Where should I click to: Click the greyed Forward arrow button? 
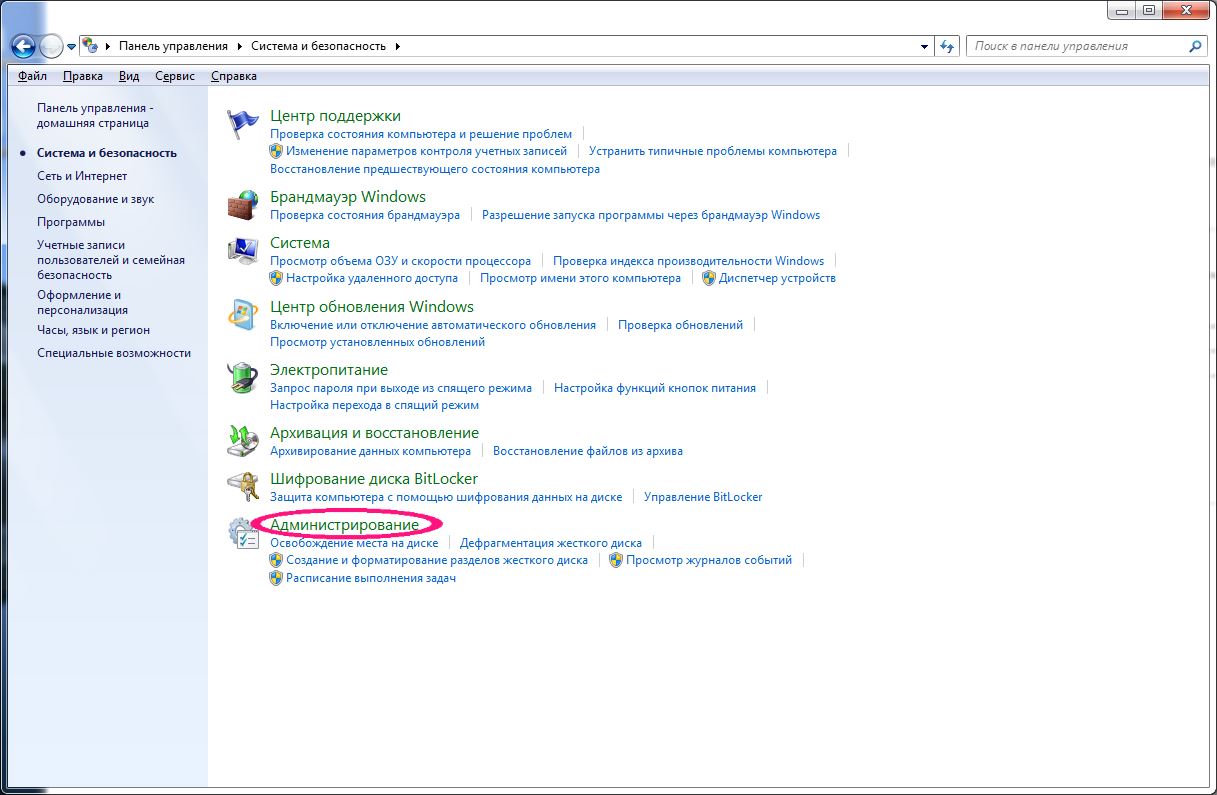(x=50, y=46)
